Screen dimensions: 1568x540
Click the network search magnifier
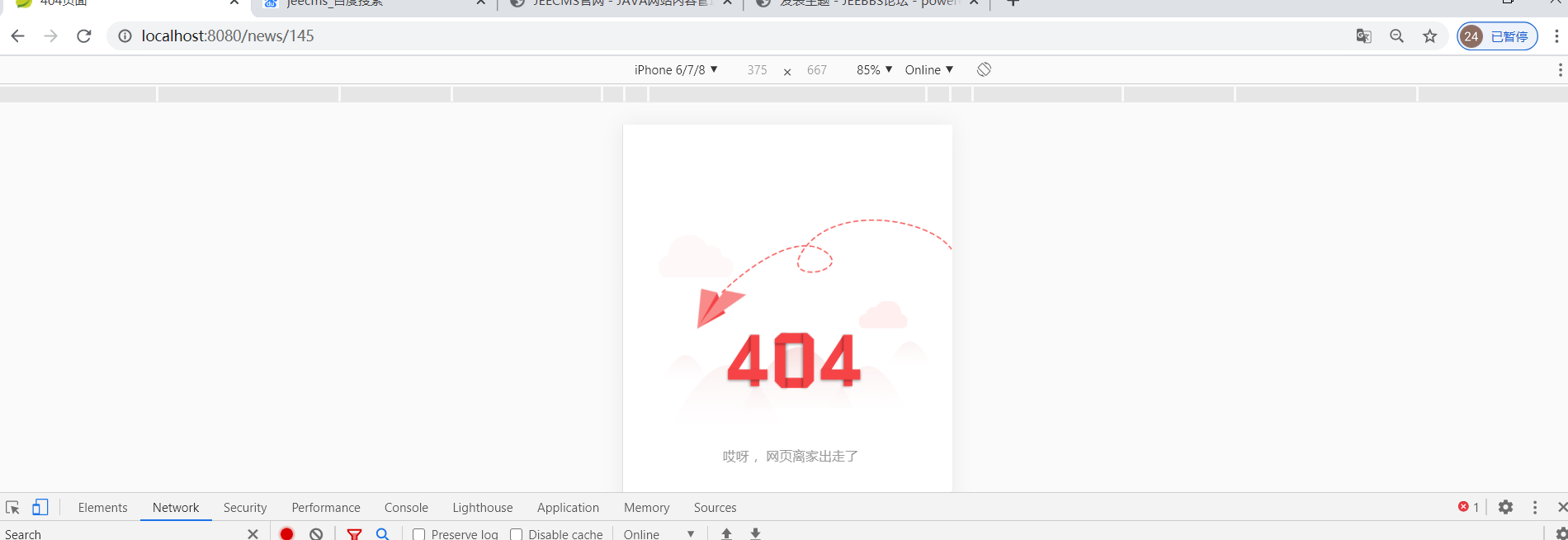point(382,533)
